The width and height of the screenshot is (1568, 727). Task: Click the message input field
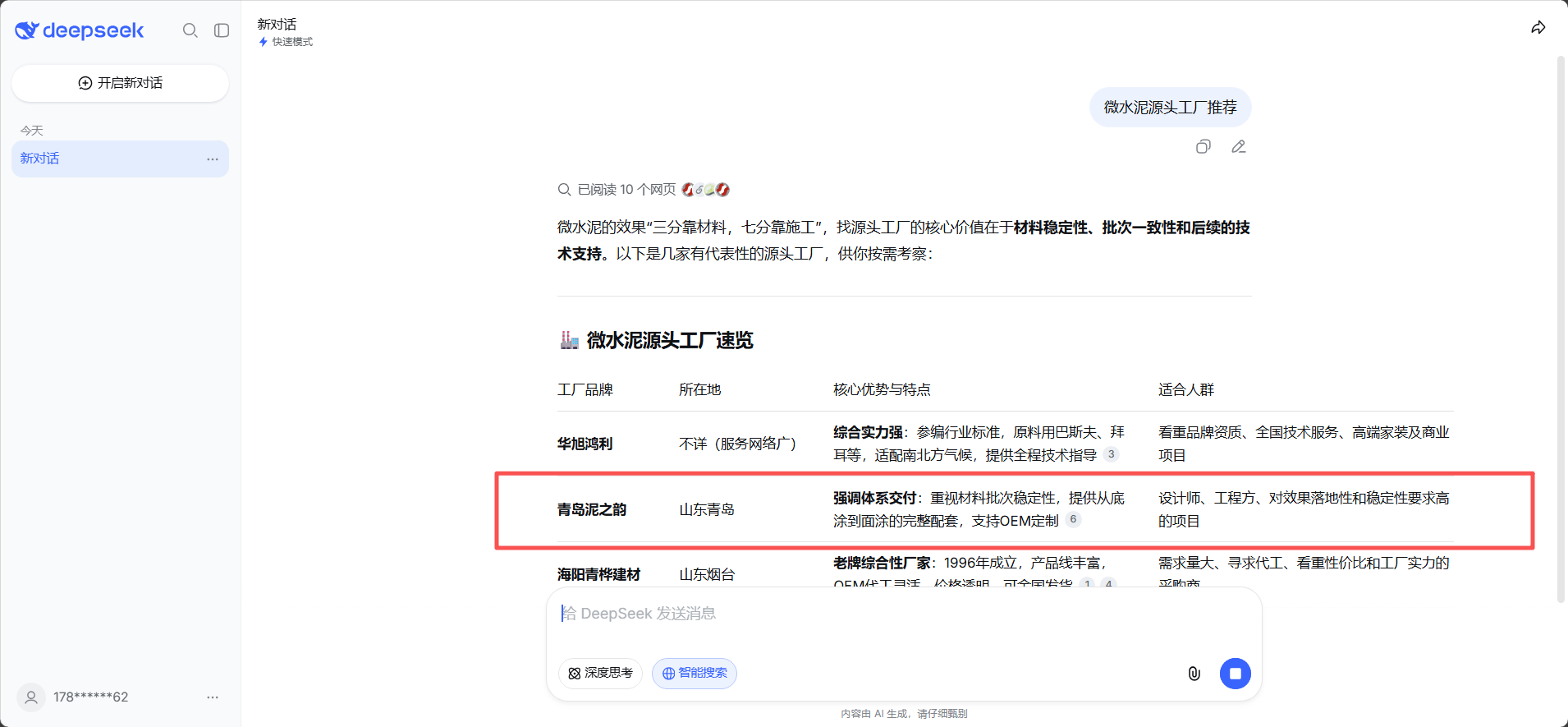(x=903, y=614)
